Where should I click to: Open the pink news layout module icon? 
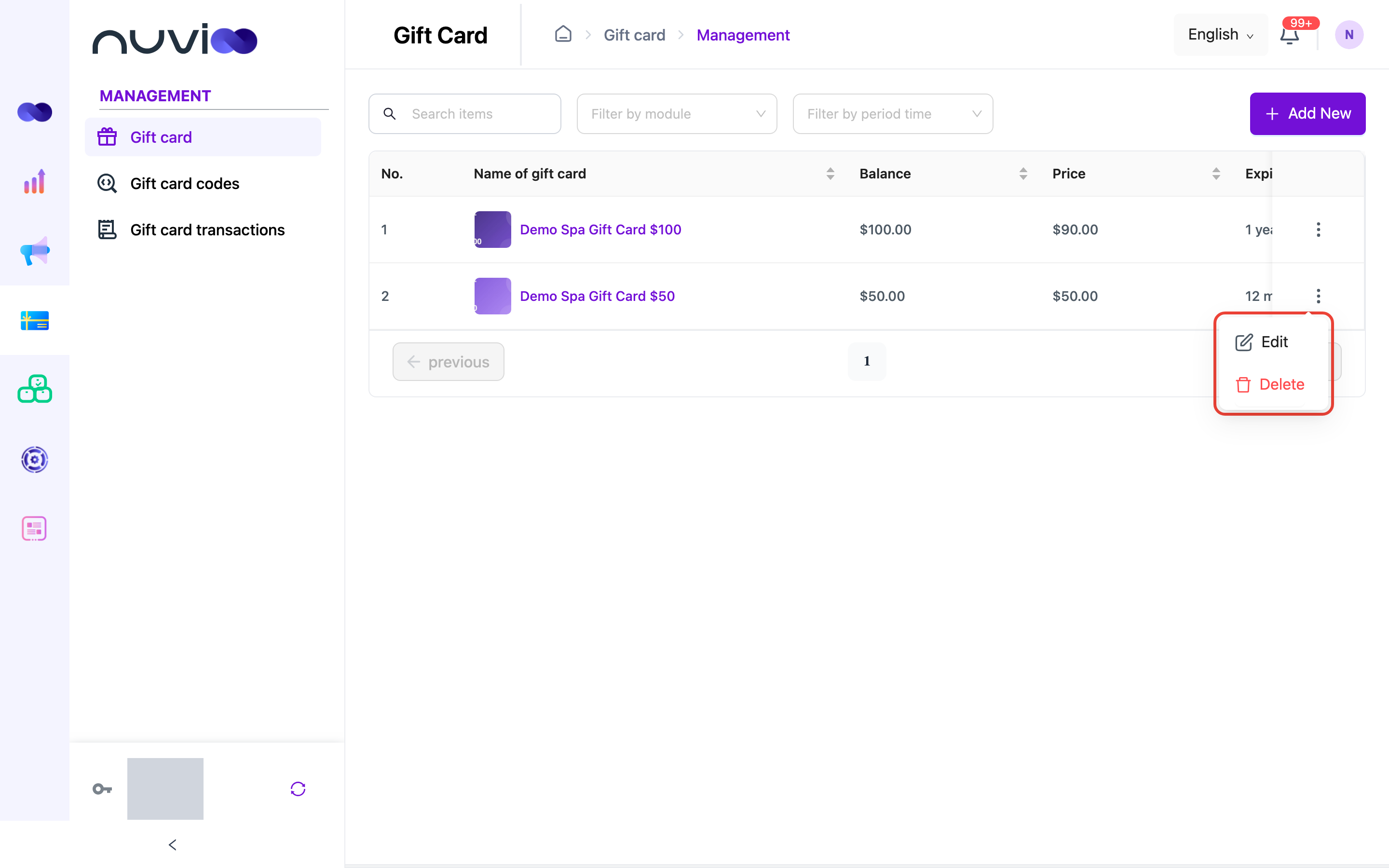click(x=34, y=529)
